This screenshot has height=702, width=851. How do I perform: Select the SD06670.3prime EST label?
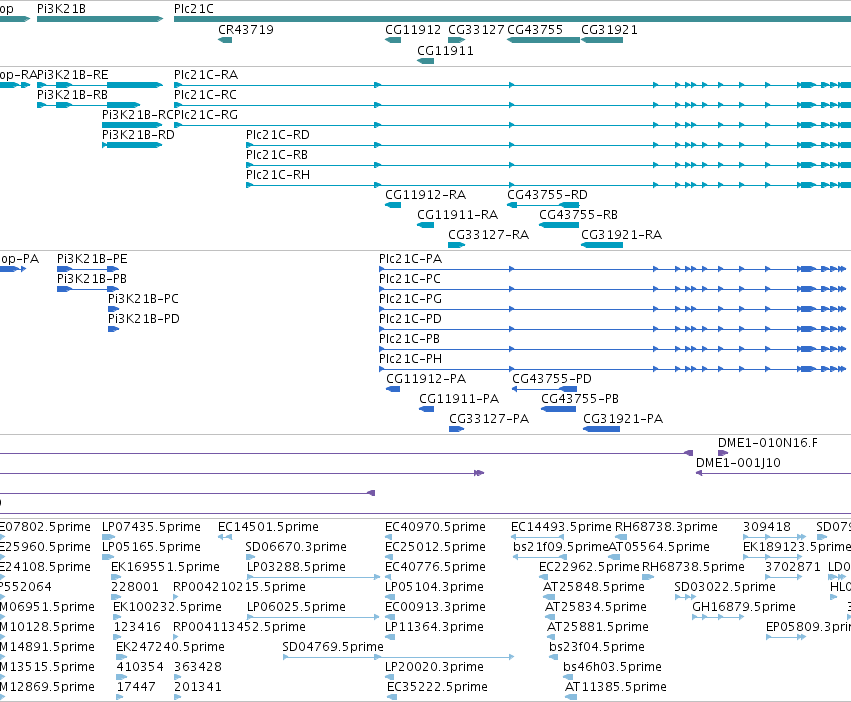pos(296,547)
